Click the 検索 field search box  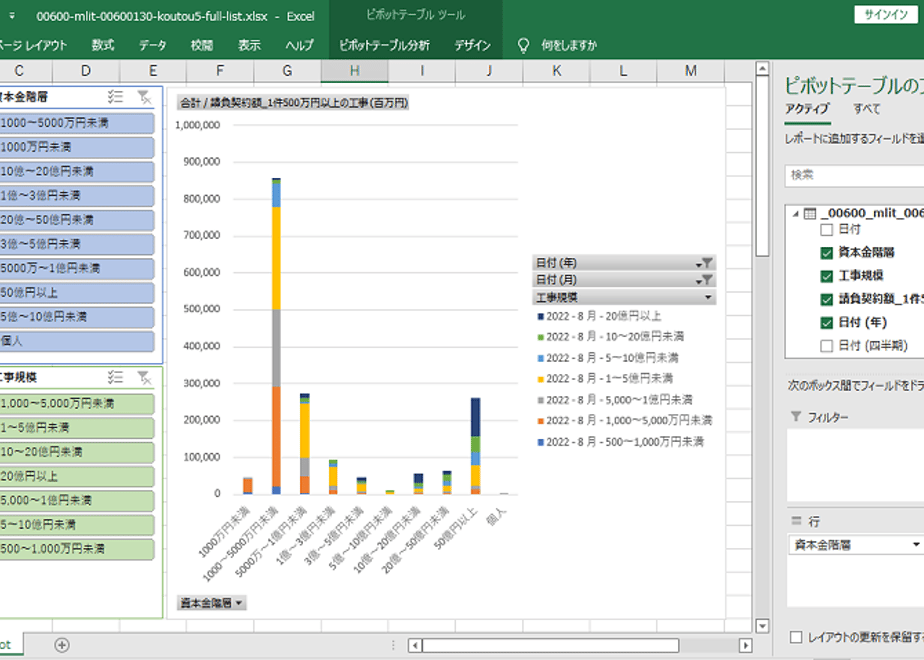pos(854,175)
